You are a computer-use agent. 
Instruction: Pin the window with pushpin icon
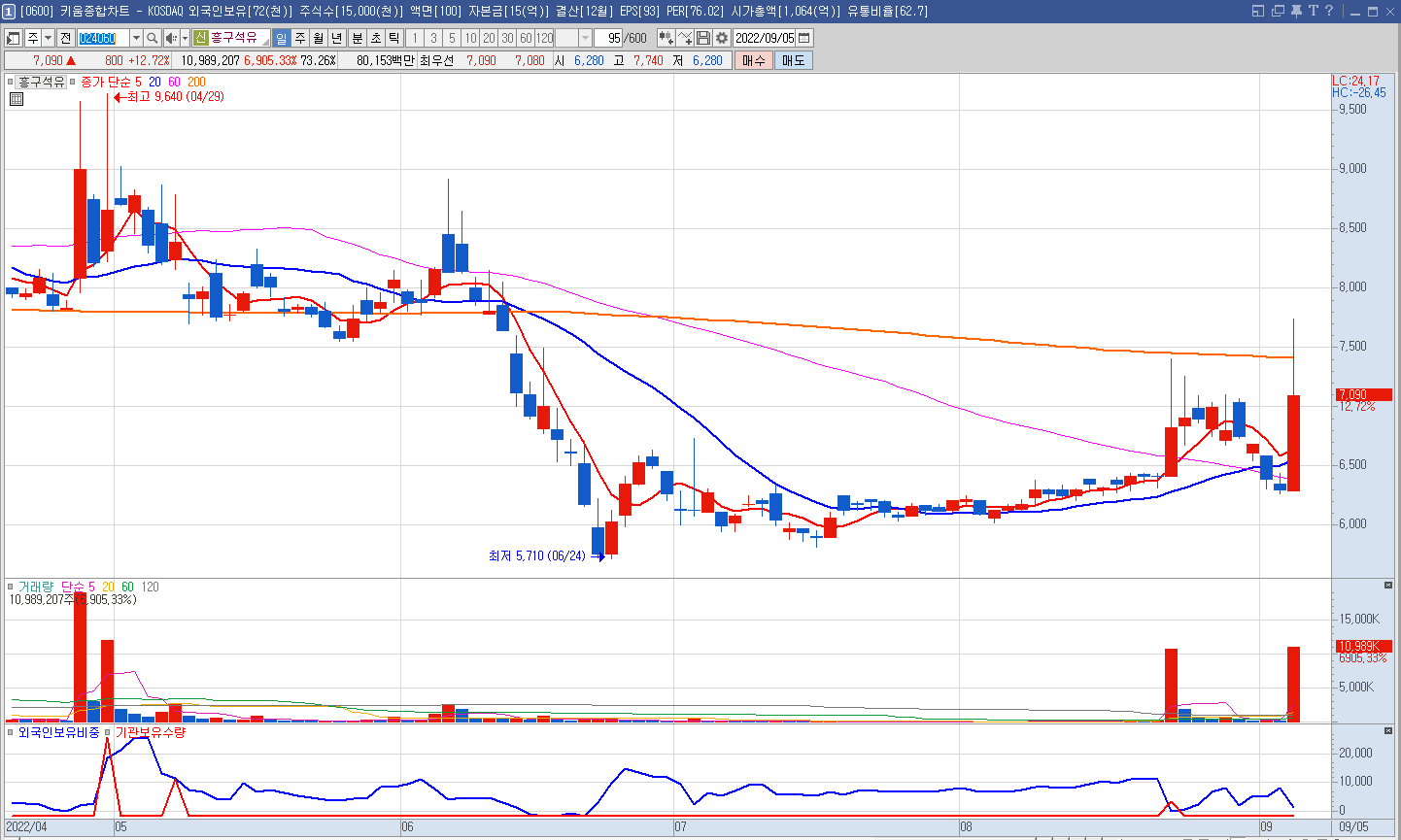point(1296,11)
